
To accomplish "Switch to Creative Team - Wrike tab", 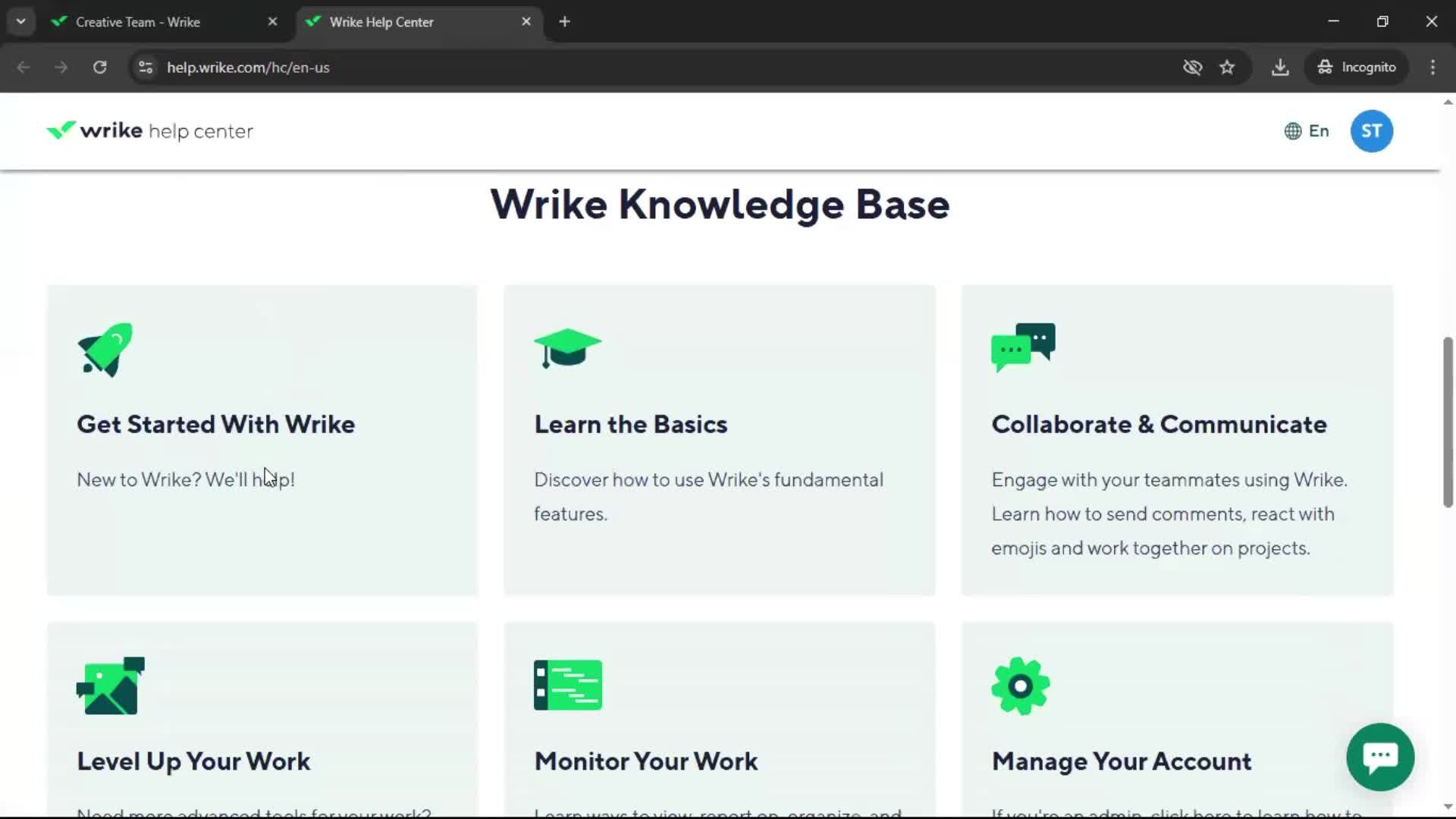I will click(x=165, y=22).
